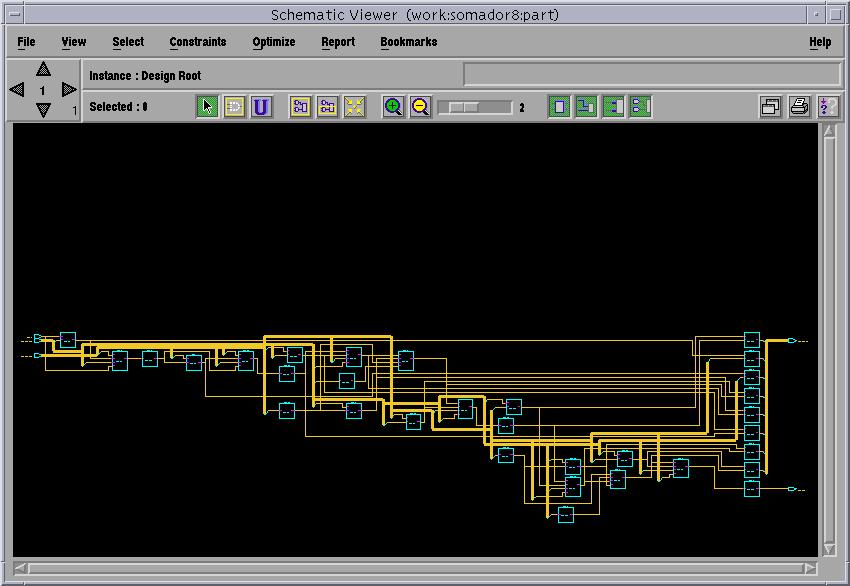This screenshot has width=850, height=586.
Task: Open the Constraints menu
Action: 198,42
